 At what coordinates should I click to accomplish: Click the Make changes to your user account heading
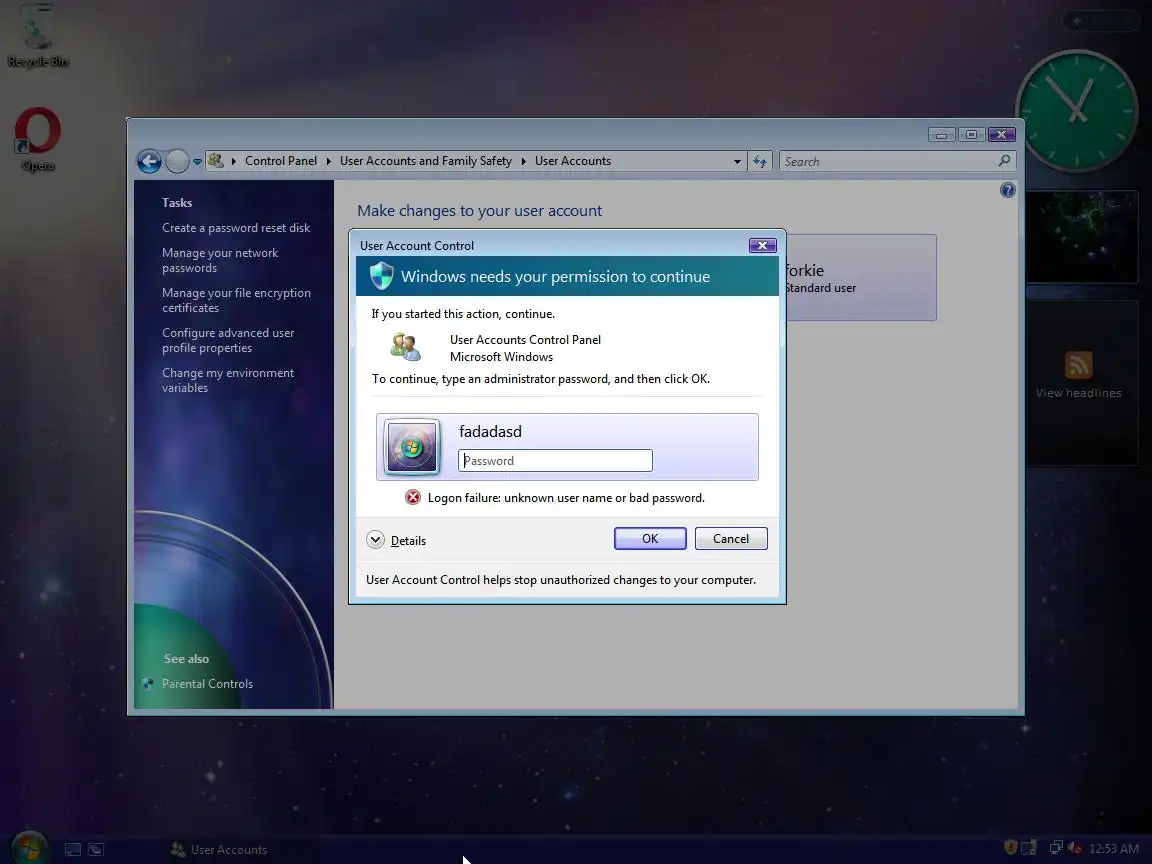click(479, 211)
